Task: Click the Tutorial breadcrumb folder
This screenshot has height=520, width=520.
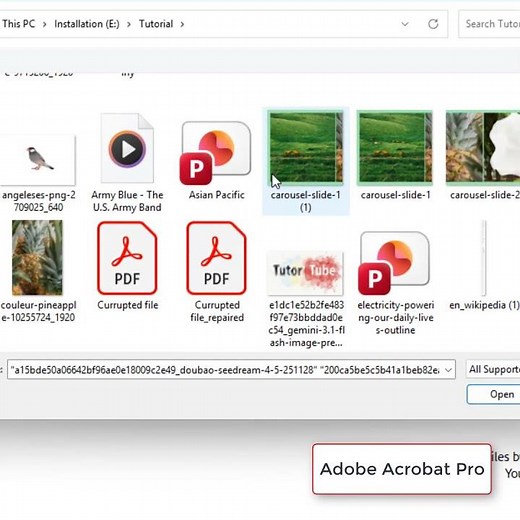Action: (x=156, y=24)
